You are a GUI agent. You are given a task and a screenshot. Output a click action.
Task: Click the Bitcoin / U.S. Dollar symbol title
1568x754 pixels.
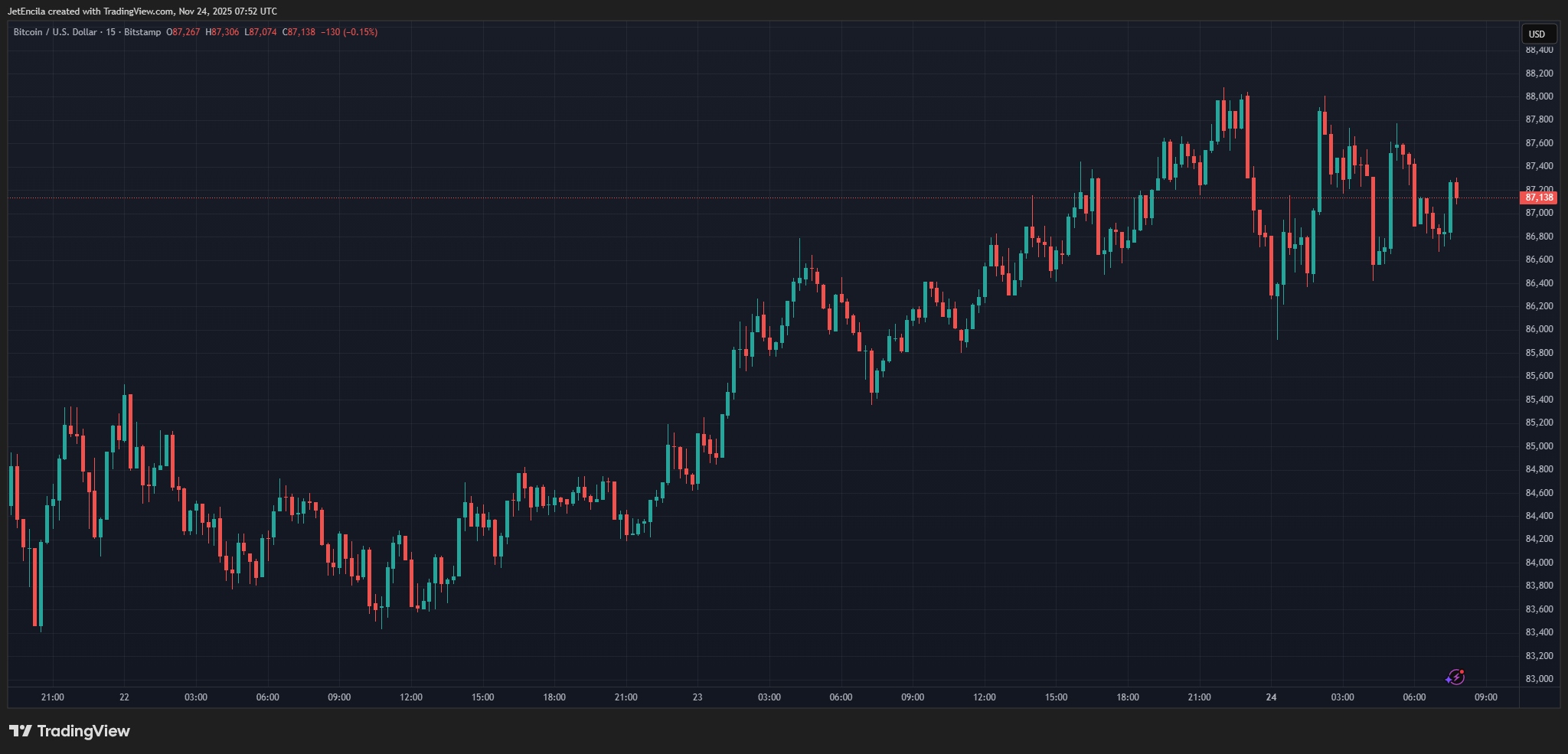click(55, 32)
